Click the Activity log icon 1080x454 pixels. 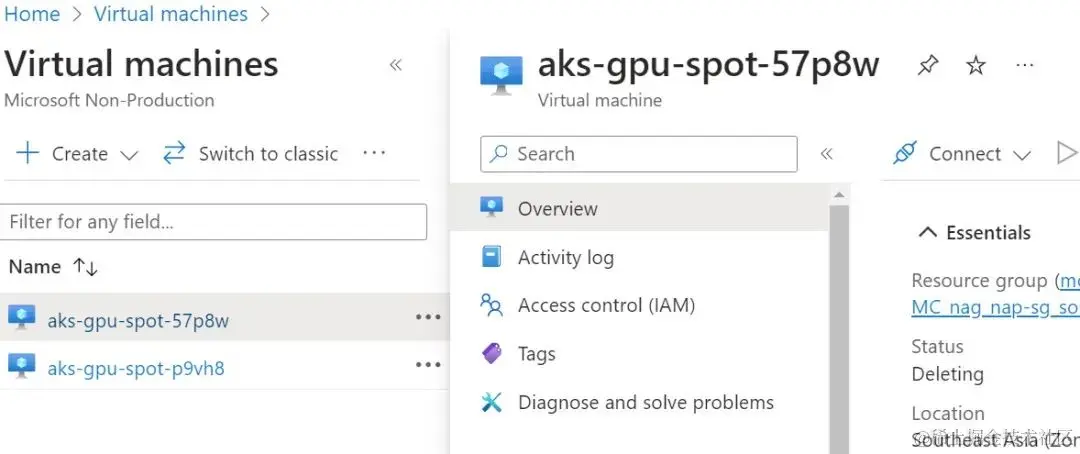[x=491, y=258]
